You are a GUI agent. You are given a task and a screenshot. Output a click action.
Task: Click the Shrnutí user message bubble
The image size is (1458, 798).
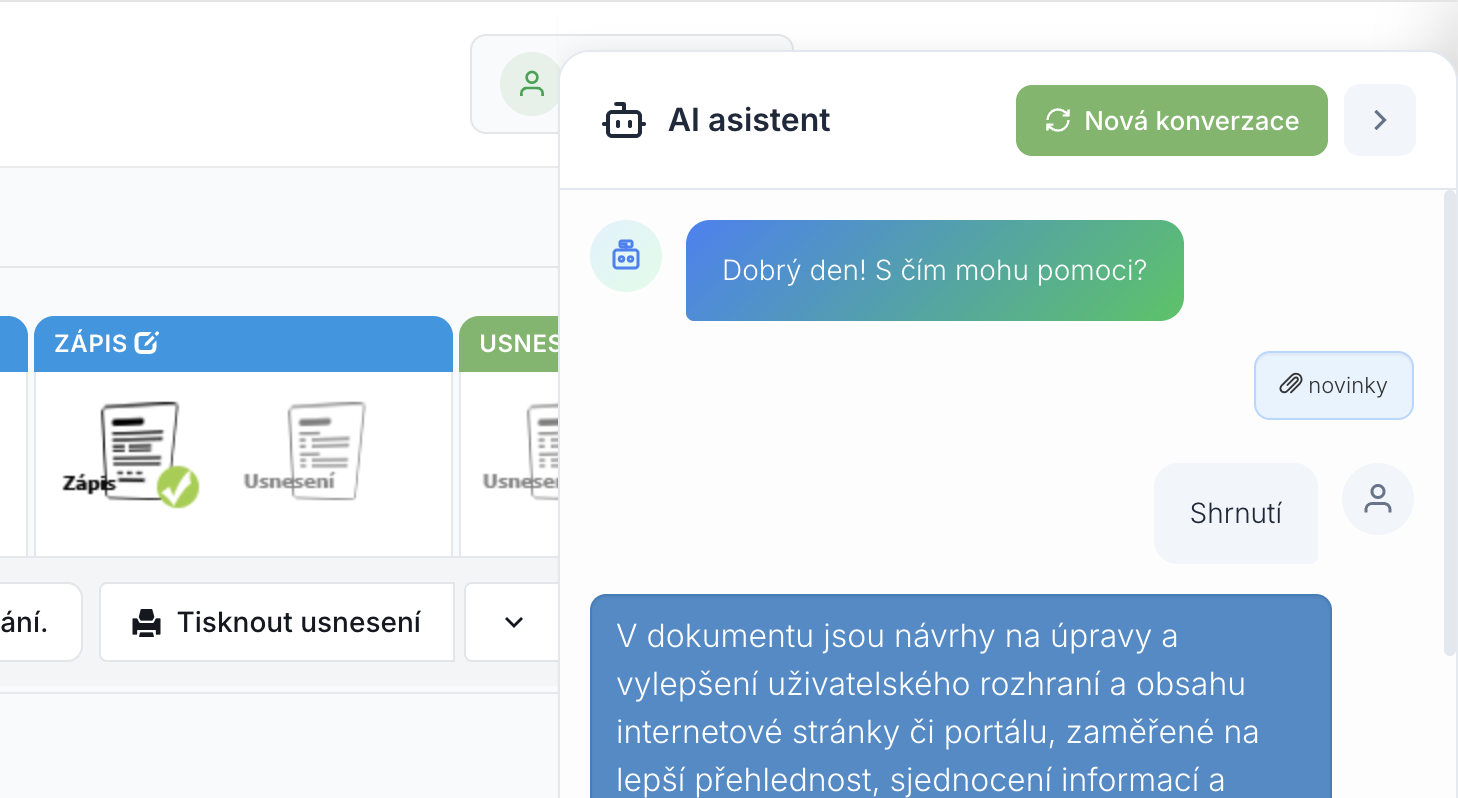1236,514
